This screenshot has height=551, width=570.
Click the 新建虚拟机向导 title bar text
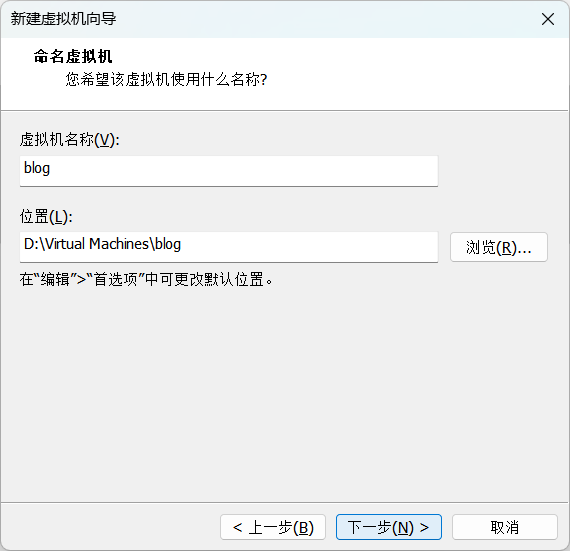click(63, 19)
